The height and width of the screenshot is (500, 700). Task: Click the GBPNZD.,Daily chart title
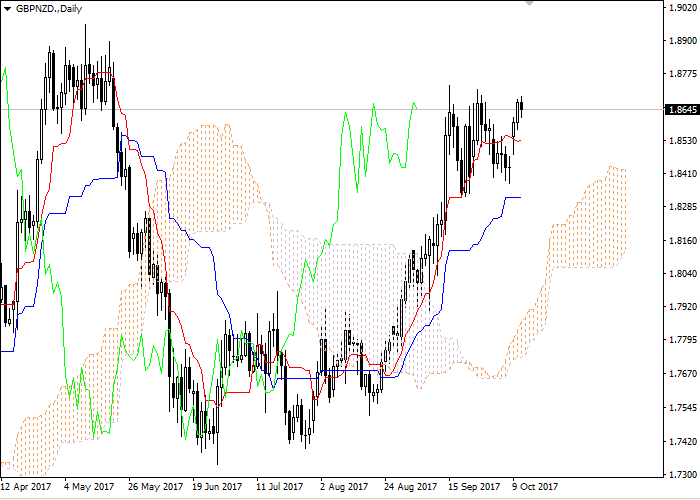point(49,8)
